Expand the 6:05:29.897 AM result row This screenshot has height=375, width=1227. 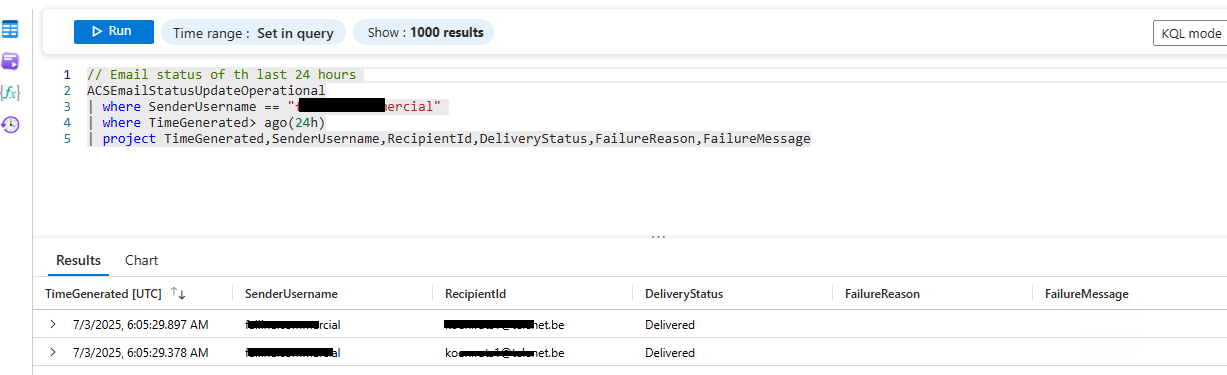click(53, 324)
